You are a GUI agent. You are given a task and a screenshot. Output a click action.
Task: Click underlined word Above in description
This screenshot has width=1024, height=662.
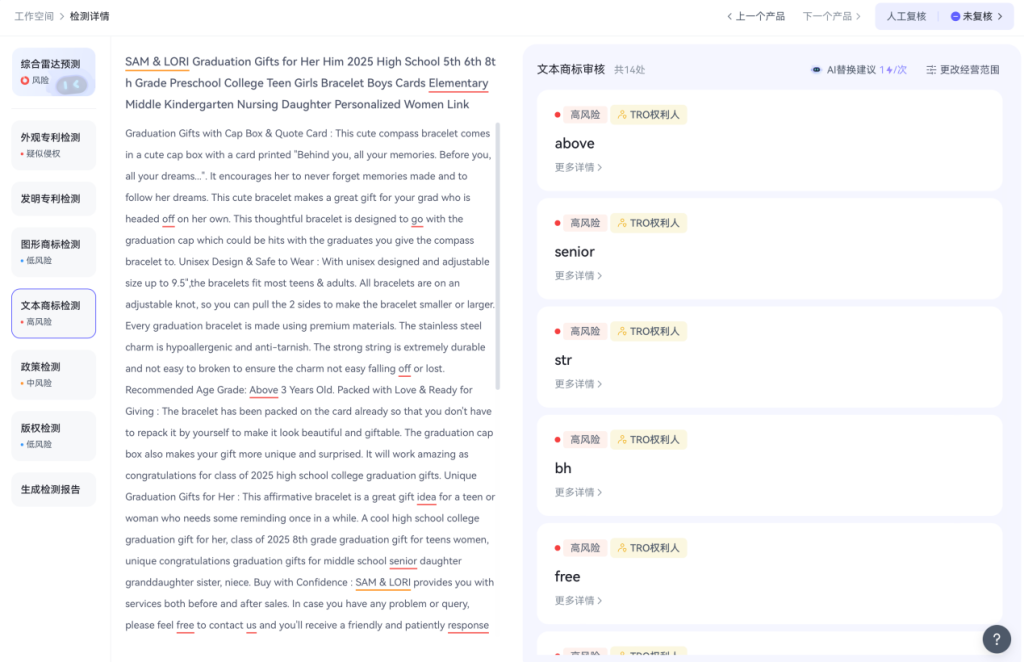click(264, 390)
